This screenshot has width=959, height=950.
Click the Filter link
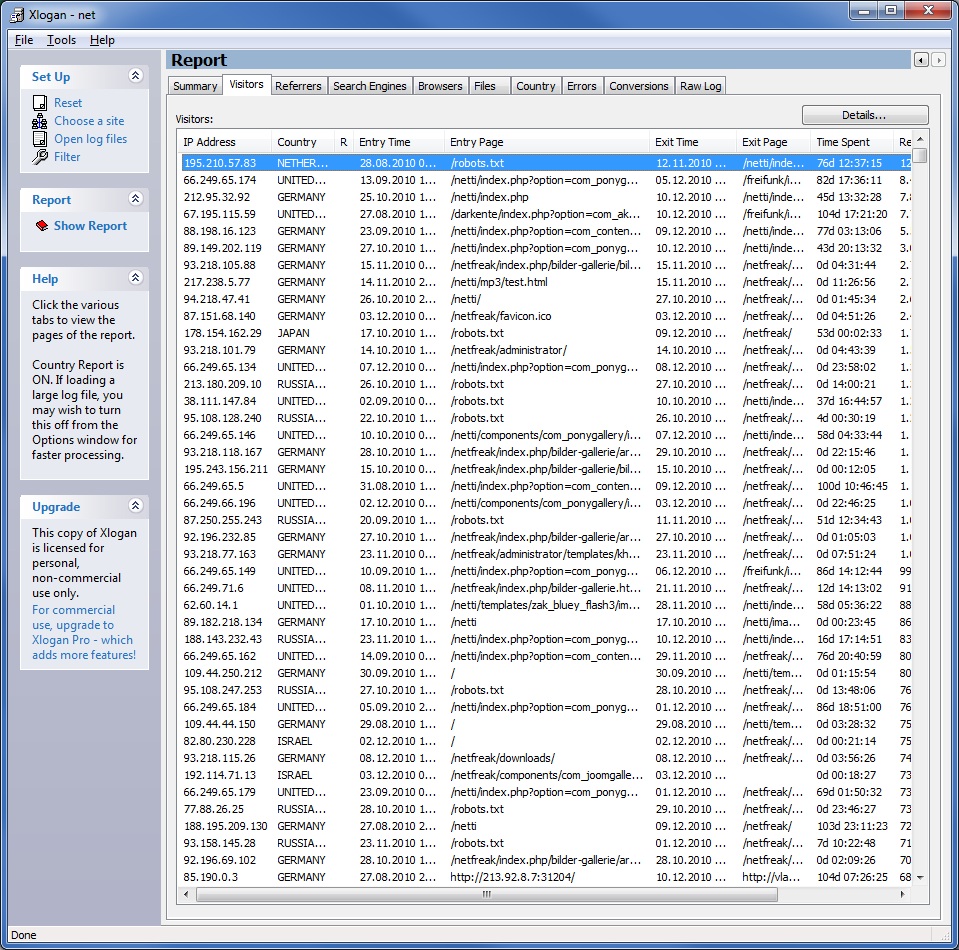(x=67, y=157)
